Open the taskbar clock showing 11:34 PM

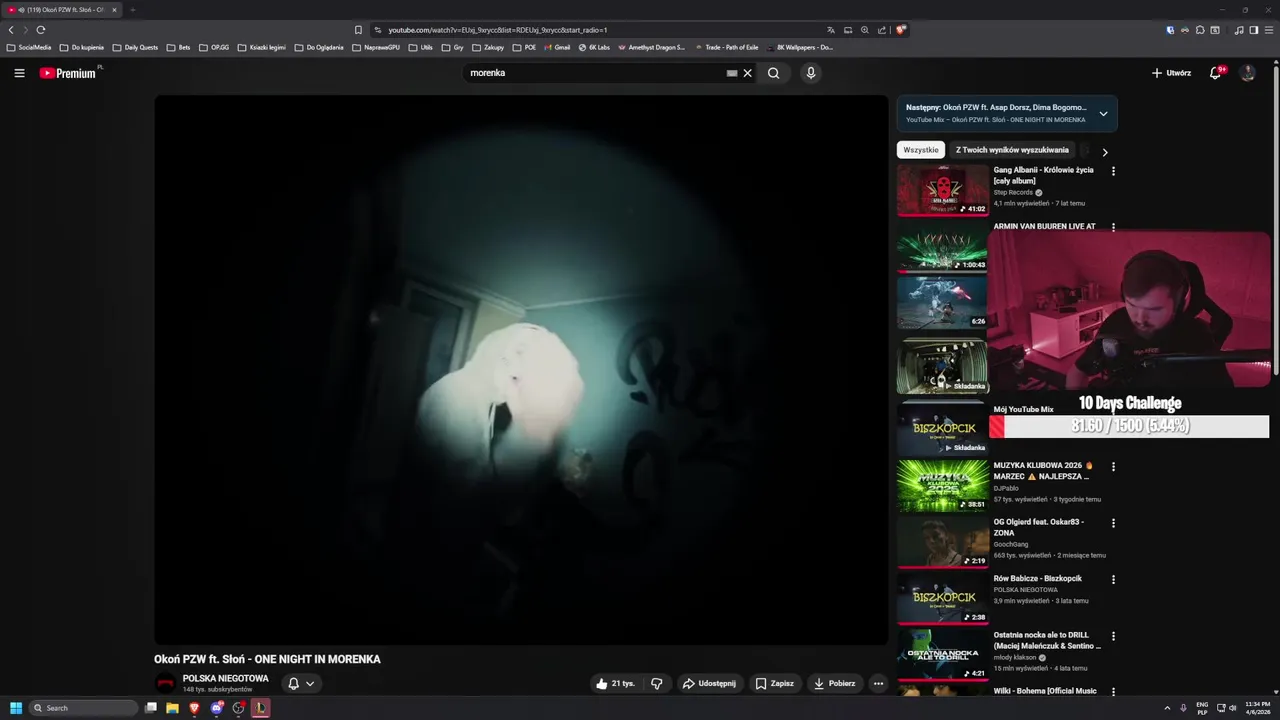[1257, 708]
